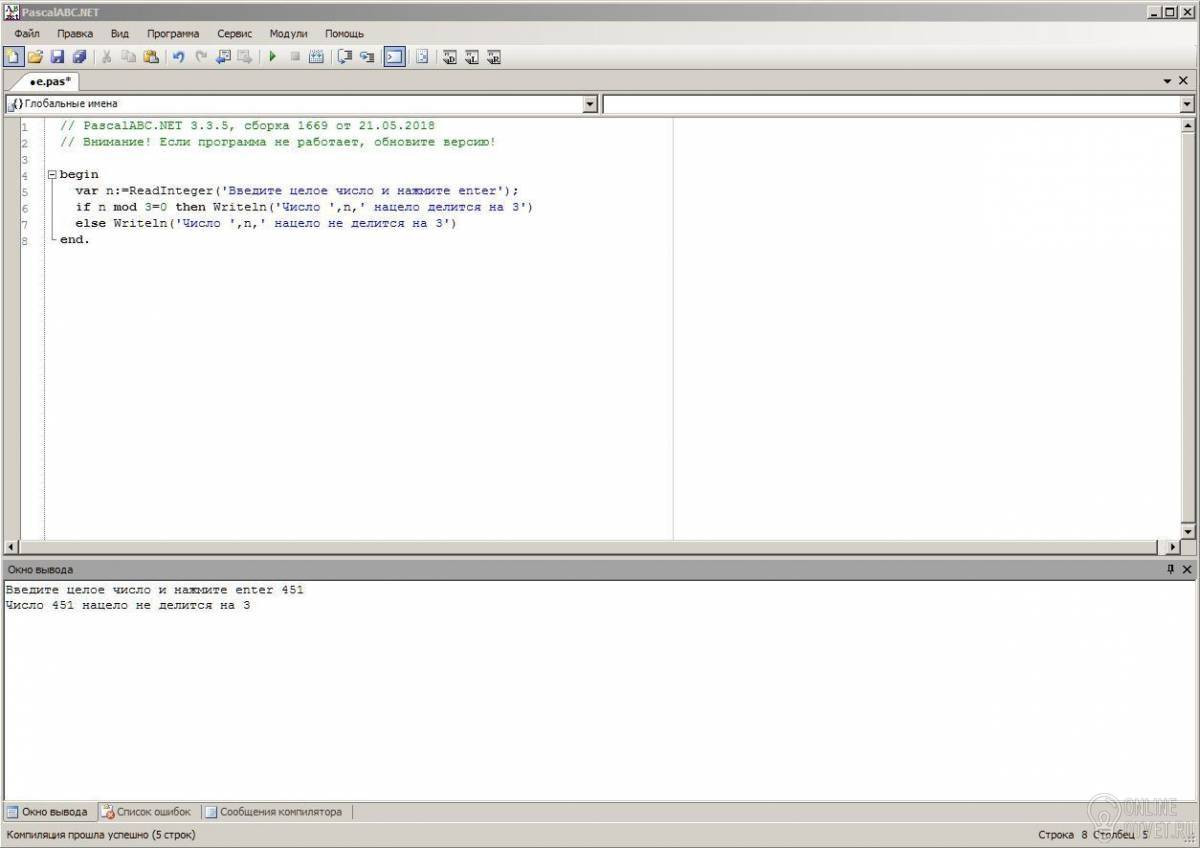1200x848 pixels.
Task: Expand the empty right navigation dropdown
Action: pos(1187,104)
